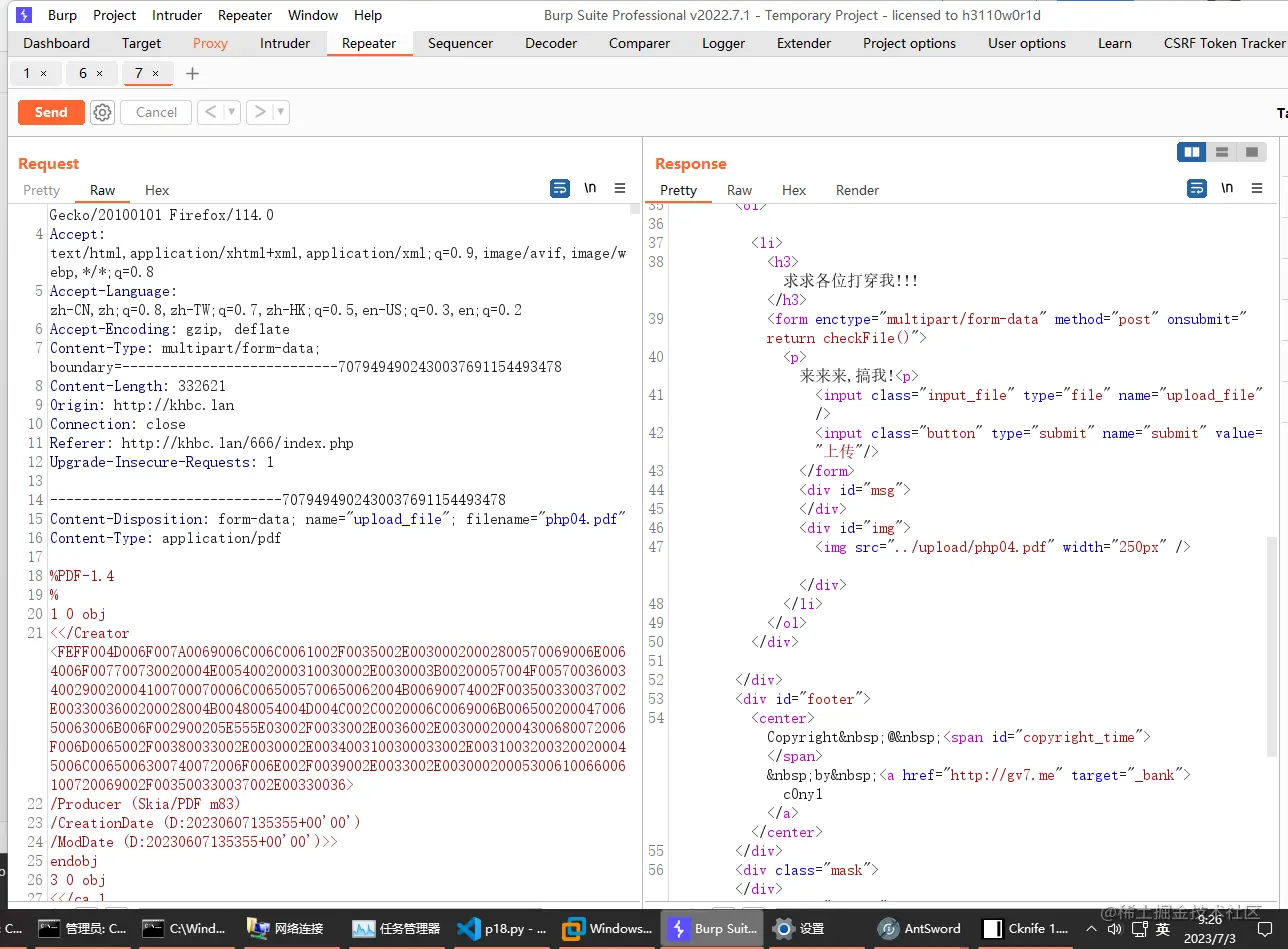This screenshot has width=1288, height=949.
Task: Toggle word wrap icon in Request panel
Action: 560,188
